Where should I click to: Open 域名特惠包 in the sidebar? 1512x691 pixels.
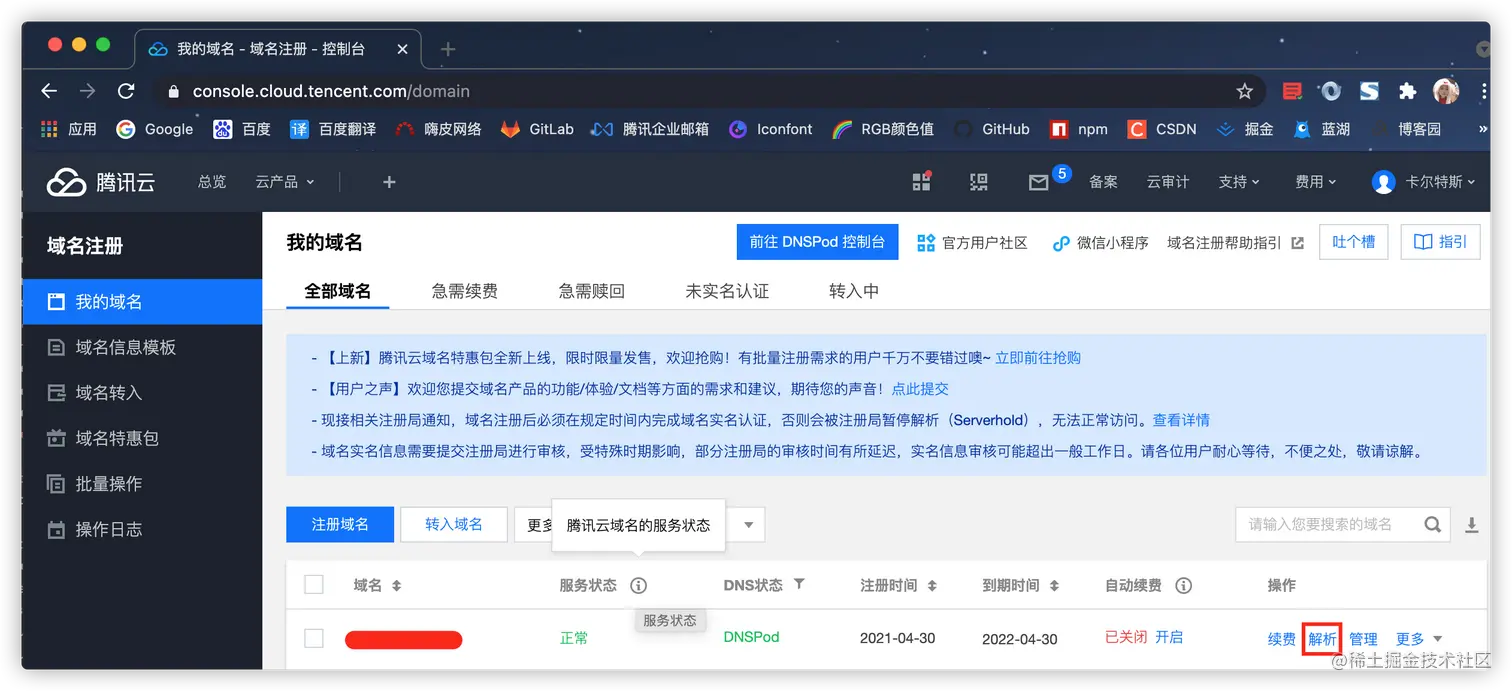click(x=142, y=438)
